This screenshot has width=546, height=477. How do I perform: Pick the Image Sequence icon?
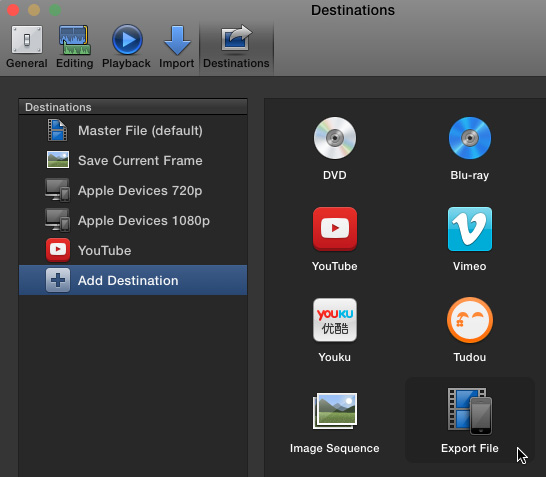(335, 411)
